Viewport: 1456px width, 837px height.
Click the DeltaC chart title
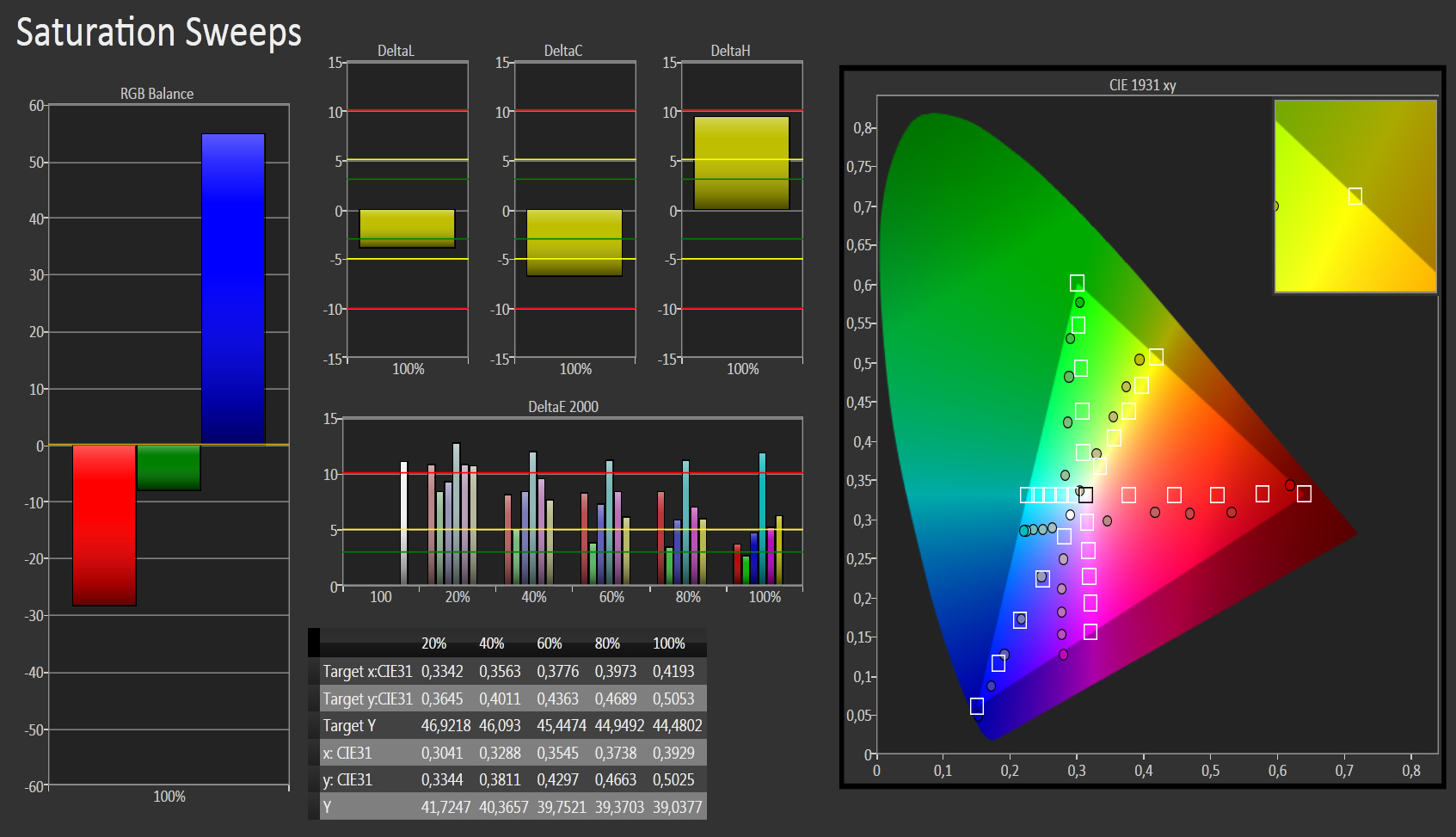[x=563, y=51]
